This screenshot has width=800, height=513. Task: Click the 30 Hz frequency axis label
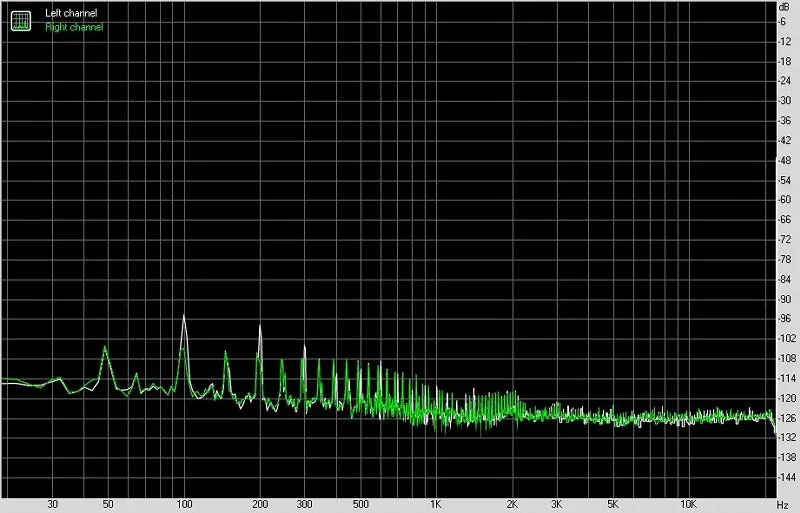pos(53,504)
